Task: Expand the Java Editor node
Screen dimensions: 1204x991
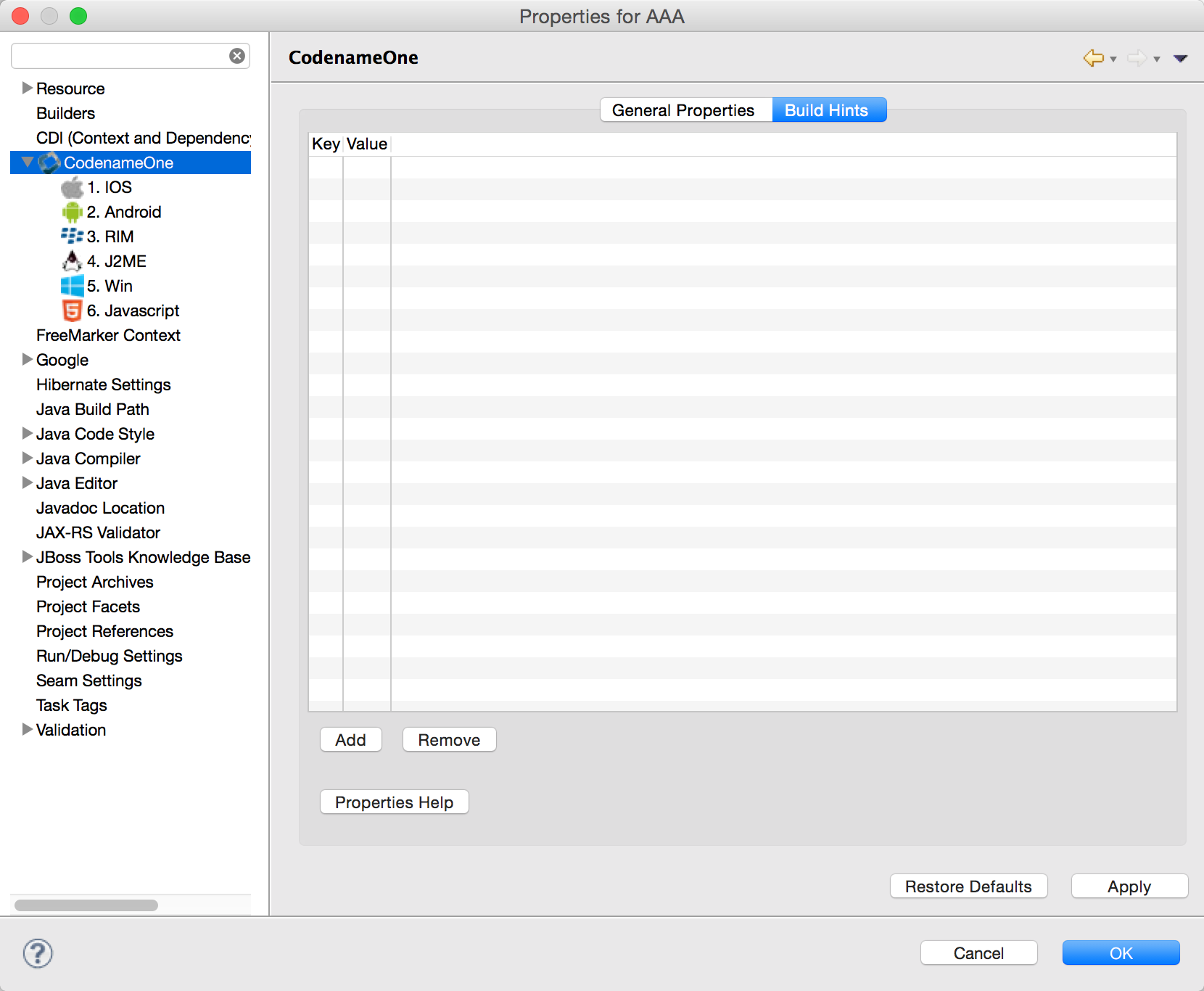Action: (x=28, y=482)
